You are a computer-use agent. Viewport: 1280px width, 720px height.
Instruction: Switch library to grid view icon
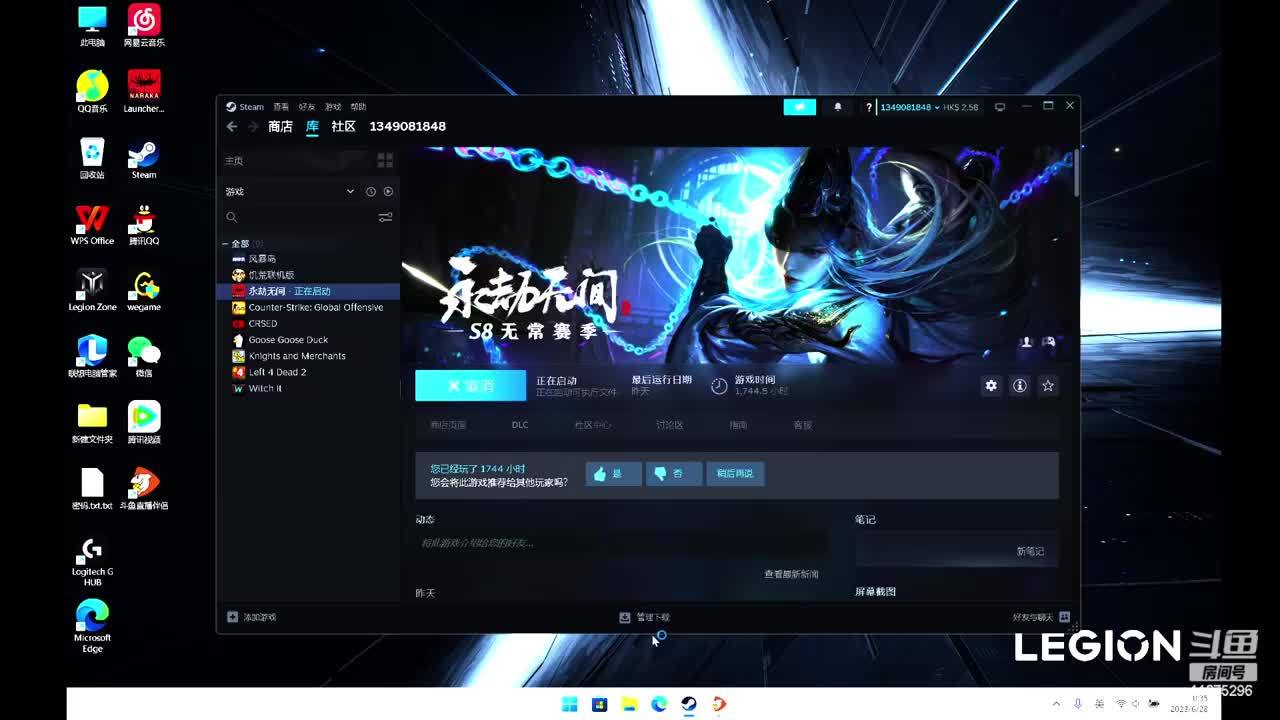click(385, 160)
